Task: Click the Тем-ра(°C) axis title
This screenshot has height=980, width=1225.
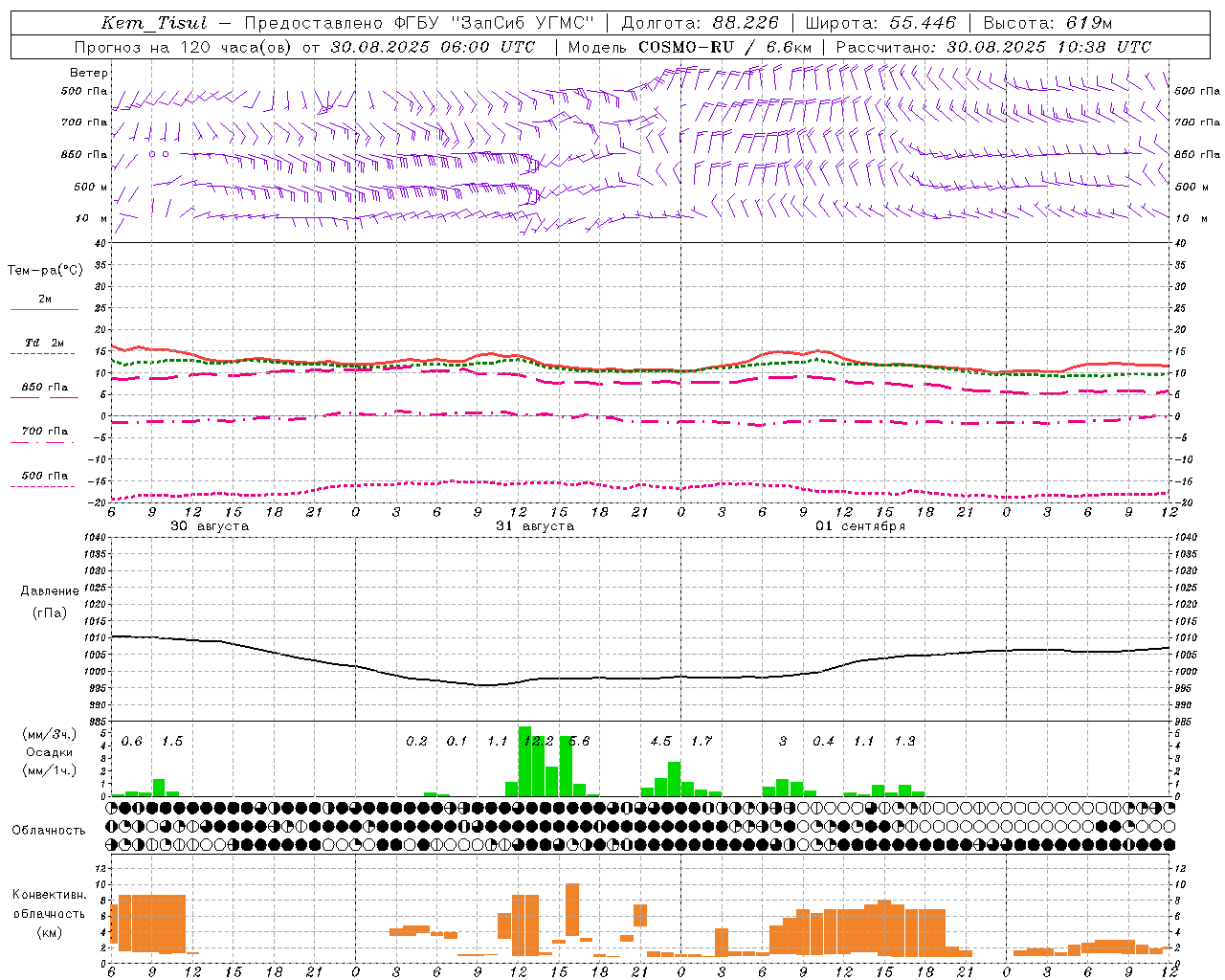Action: point(45,271)
